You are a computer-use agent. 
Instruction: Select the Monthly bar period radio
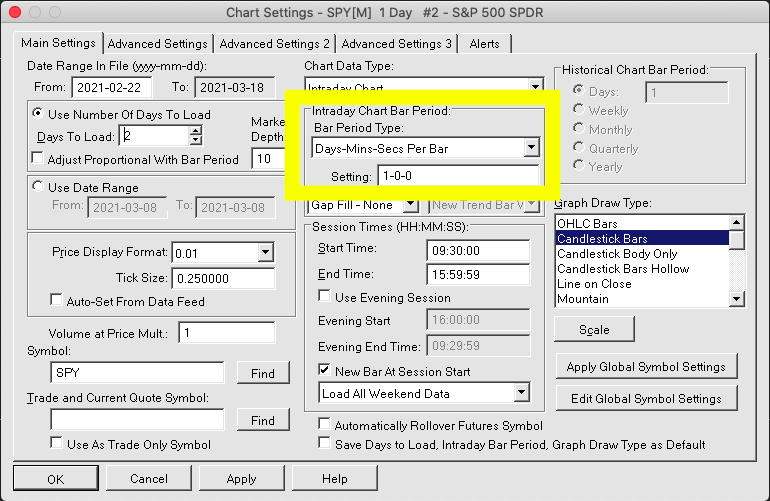[x=578, y=129]
